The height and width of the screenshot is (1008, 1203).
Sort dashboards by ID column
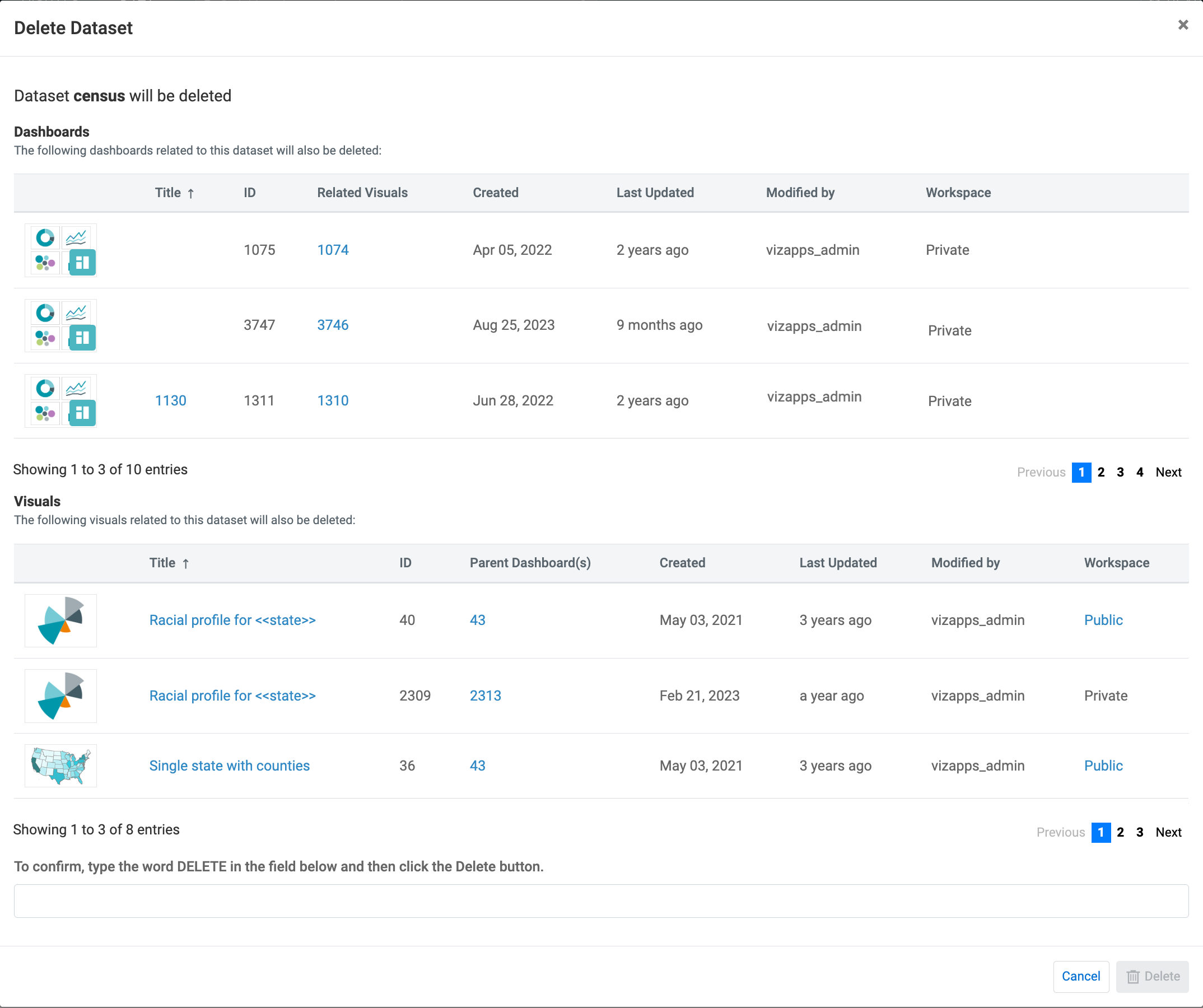250,193
